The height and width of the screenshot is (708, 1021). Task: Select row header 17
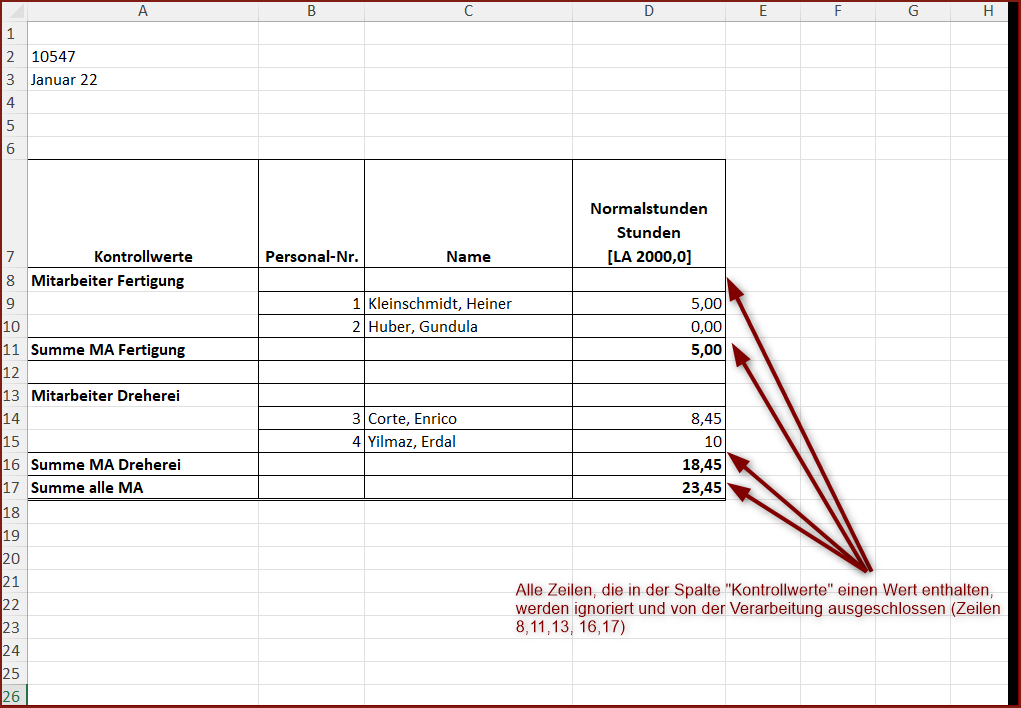(x=13, y=488)
